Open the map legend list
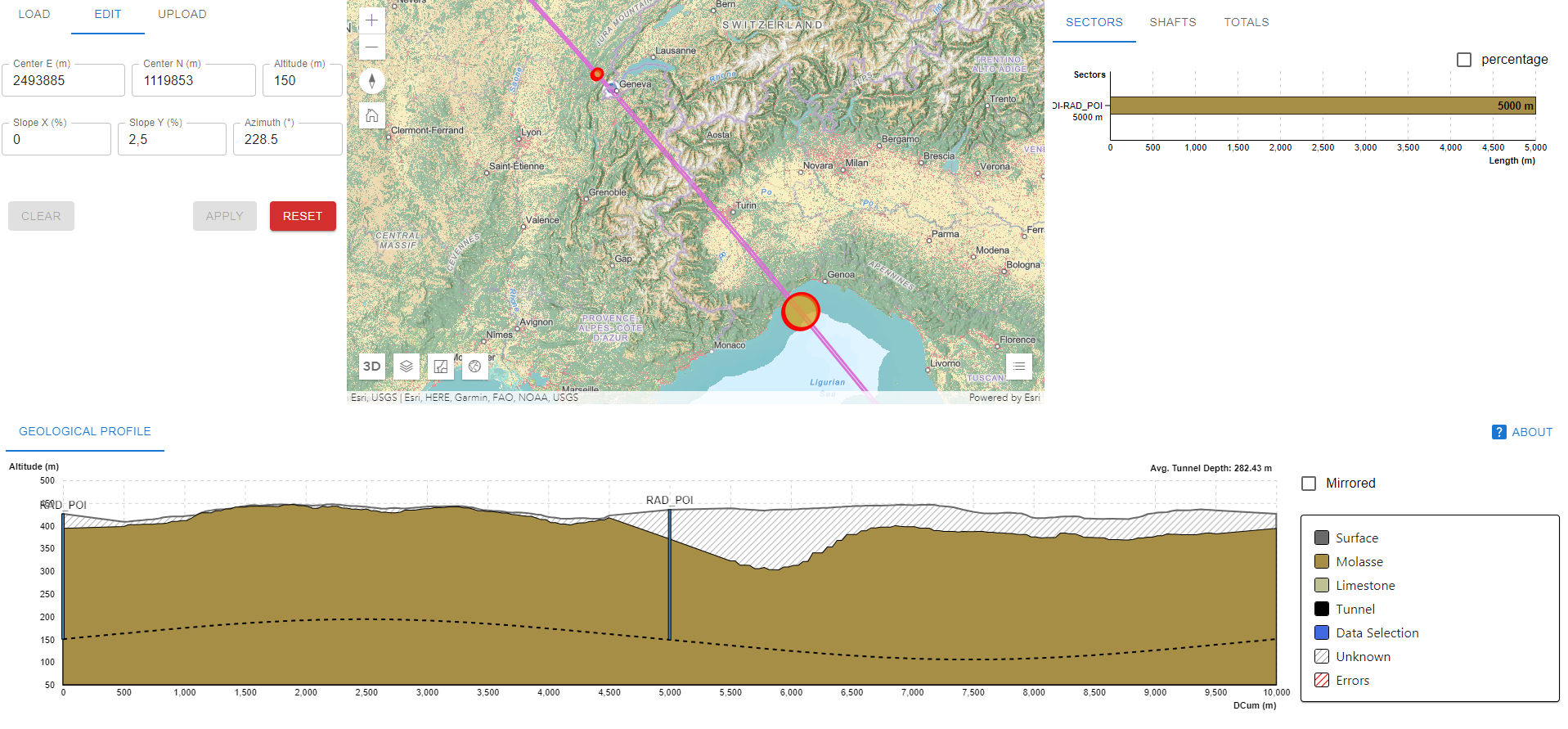This screenshot has width=1568, height=729. point(1019,367)
